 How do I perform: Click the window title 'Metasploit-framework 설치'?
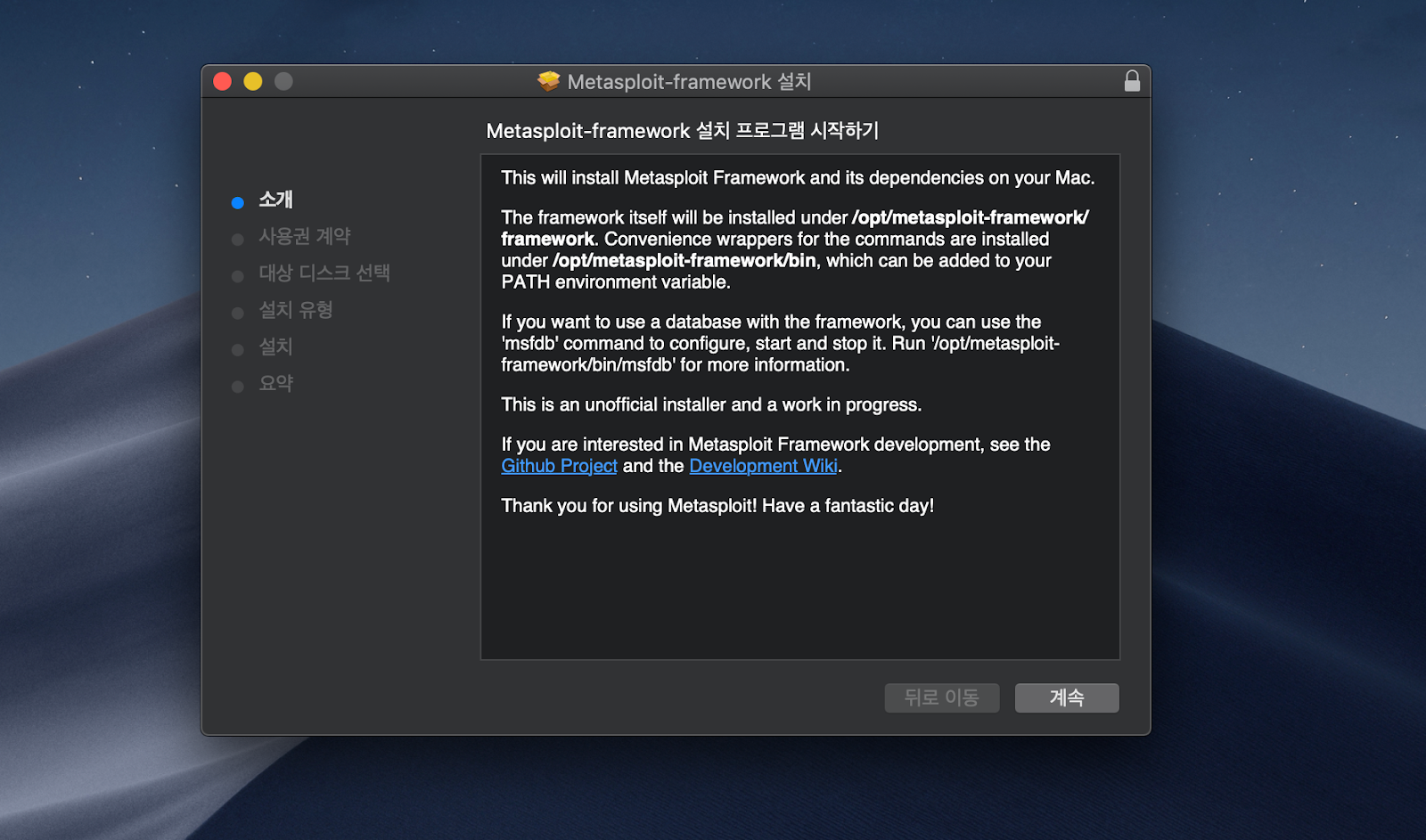[x=689, y=82]
